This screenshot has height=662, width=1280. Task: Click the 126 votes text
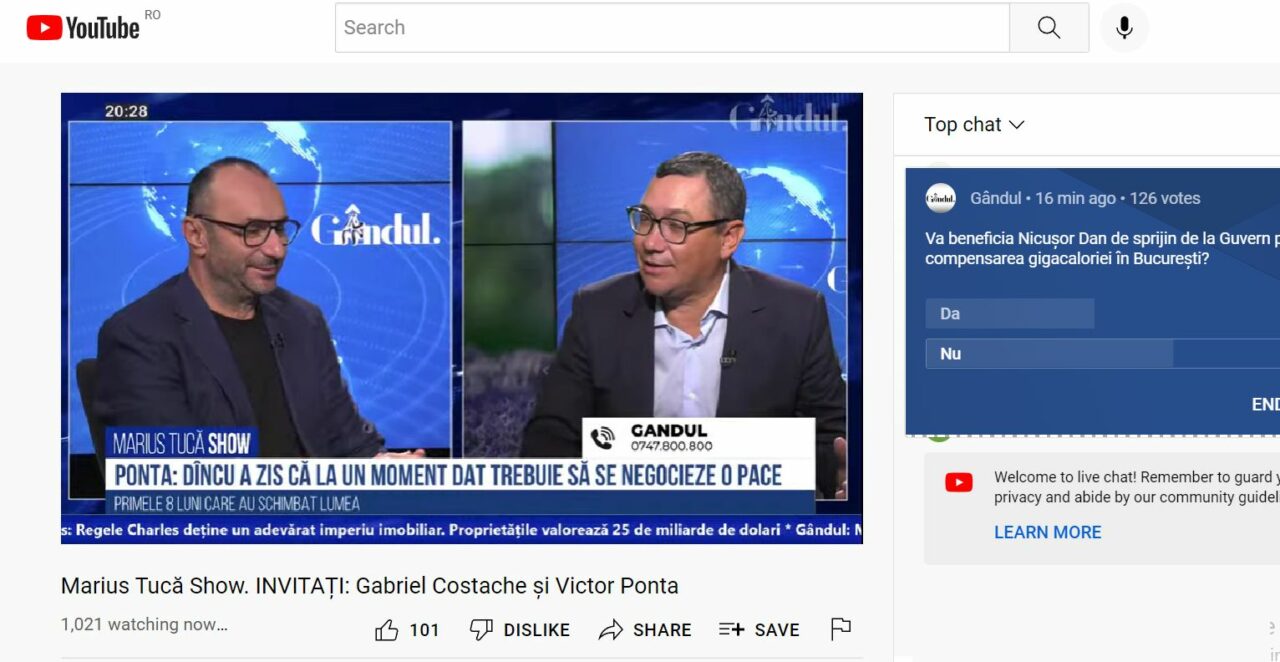click(1165, 198)
